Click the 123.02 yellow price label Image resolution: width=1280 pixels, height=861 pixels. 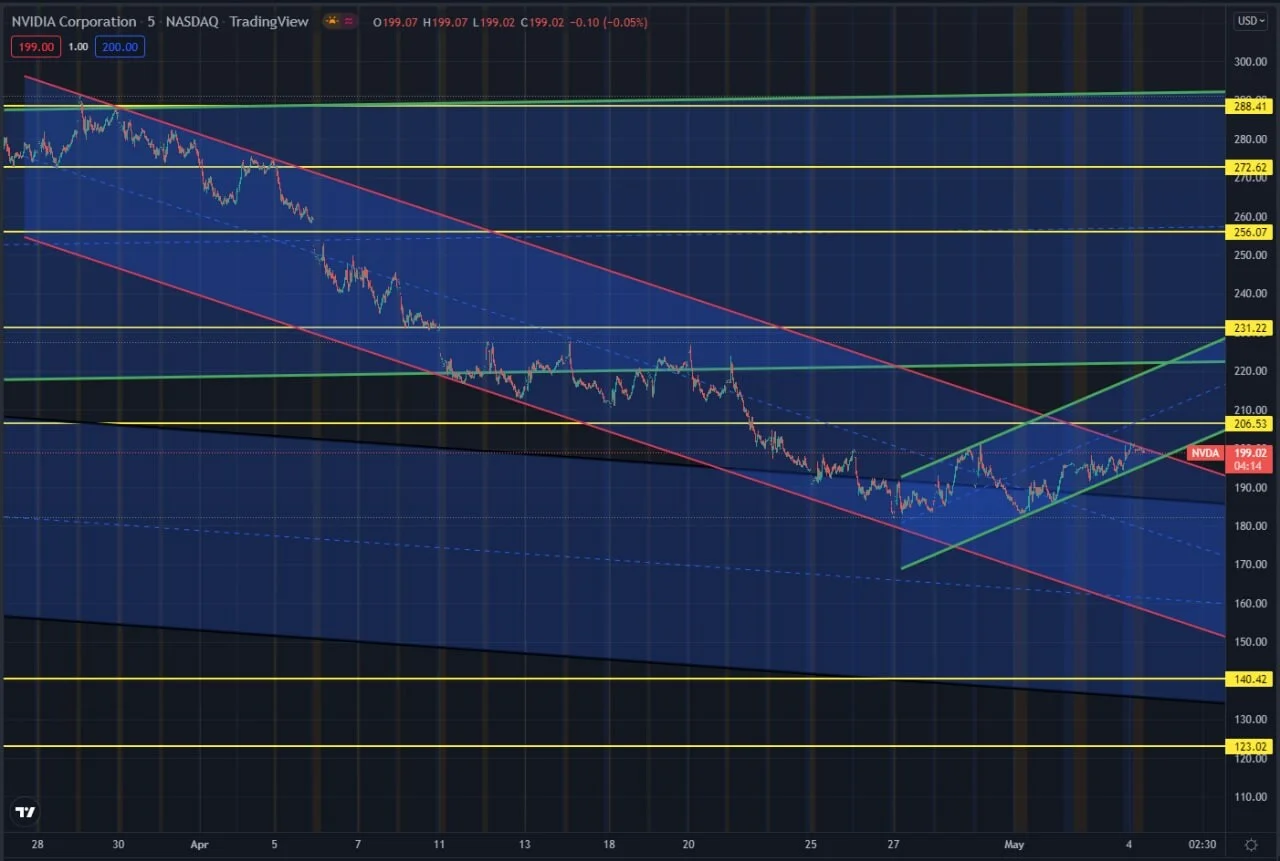point(1248,746)
